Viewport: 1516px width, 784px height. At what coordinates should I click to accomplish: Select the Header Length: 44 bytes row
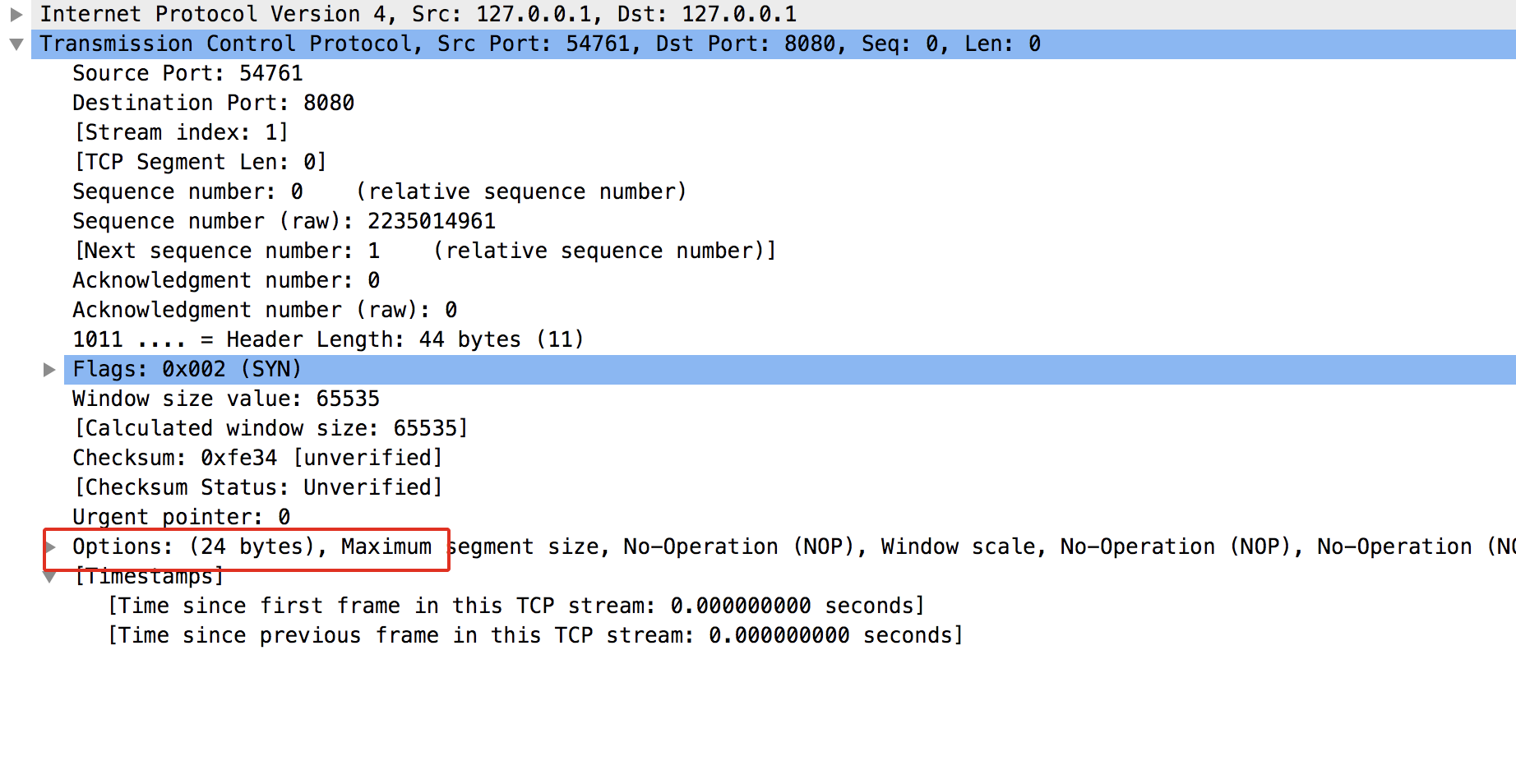point(328,339)
